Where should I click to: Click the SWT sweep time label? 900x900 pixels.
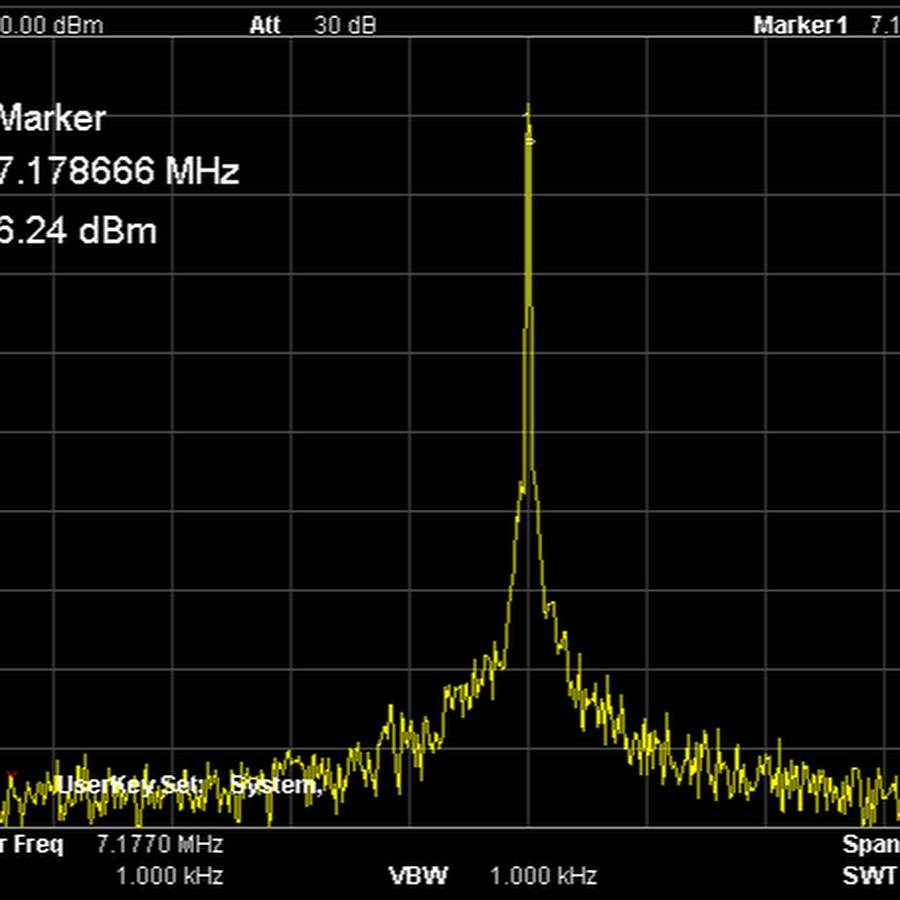869,877
